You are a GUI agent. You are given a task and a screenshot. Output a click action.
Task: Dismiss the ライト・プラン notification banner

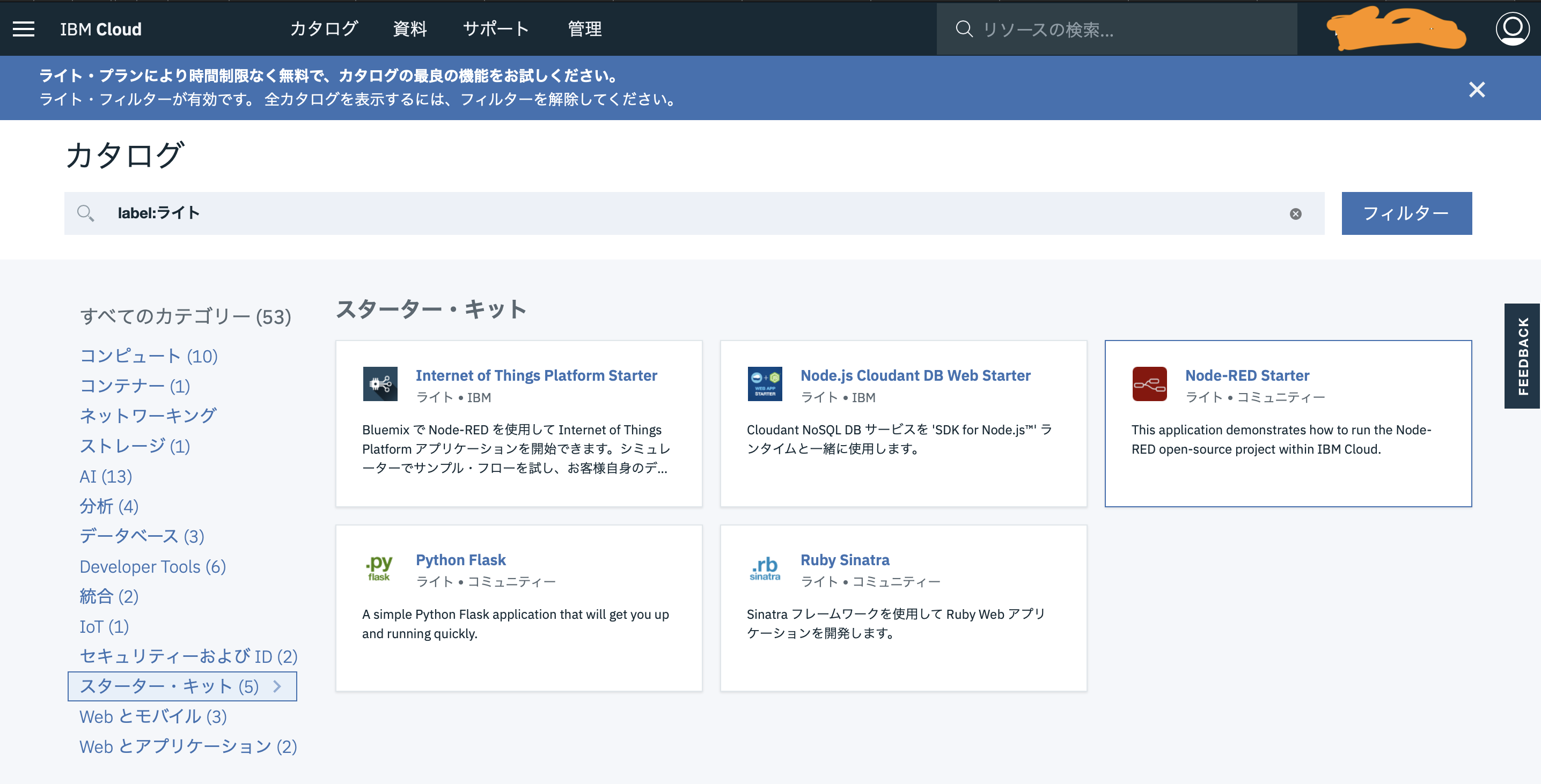pos(1477,90)
